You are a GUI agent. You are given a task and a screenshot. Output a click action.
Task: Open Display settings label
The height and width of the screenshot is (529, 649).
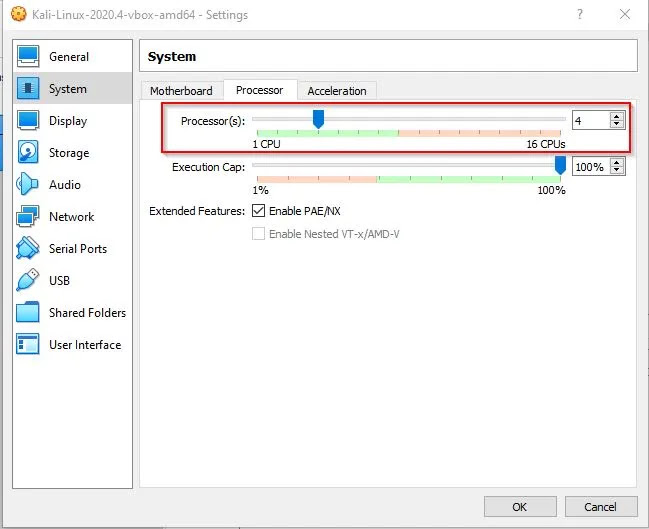[x=68, y=121]
